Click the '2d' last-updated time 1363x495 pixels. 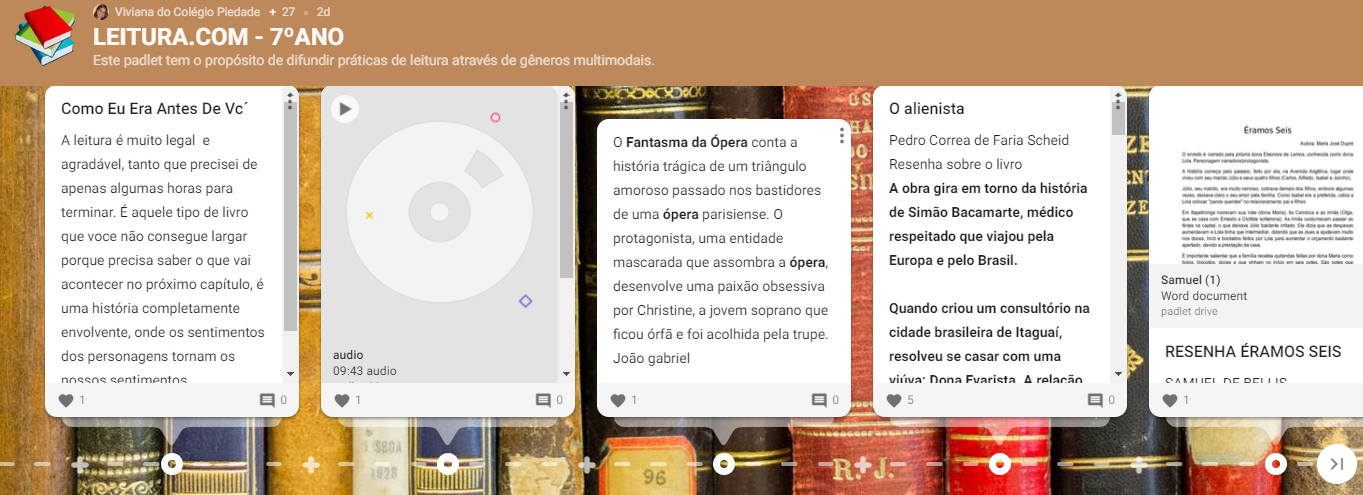(x=323, y=12)
